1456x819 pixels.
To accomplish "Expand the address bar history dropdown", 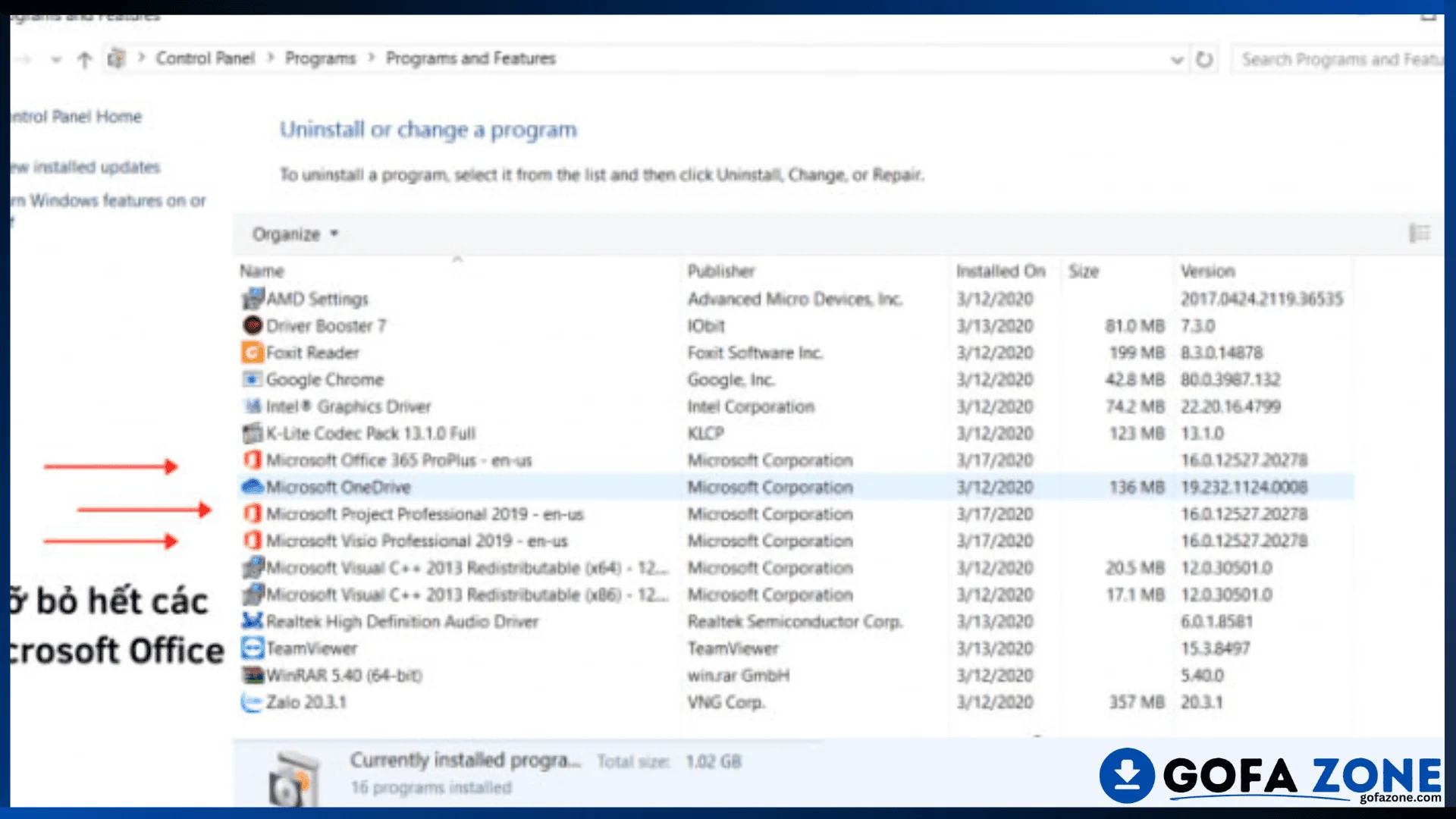I will pyautogui.click(x=1177, y=59).
